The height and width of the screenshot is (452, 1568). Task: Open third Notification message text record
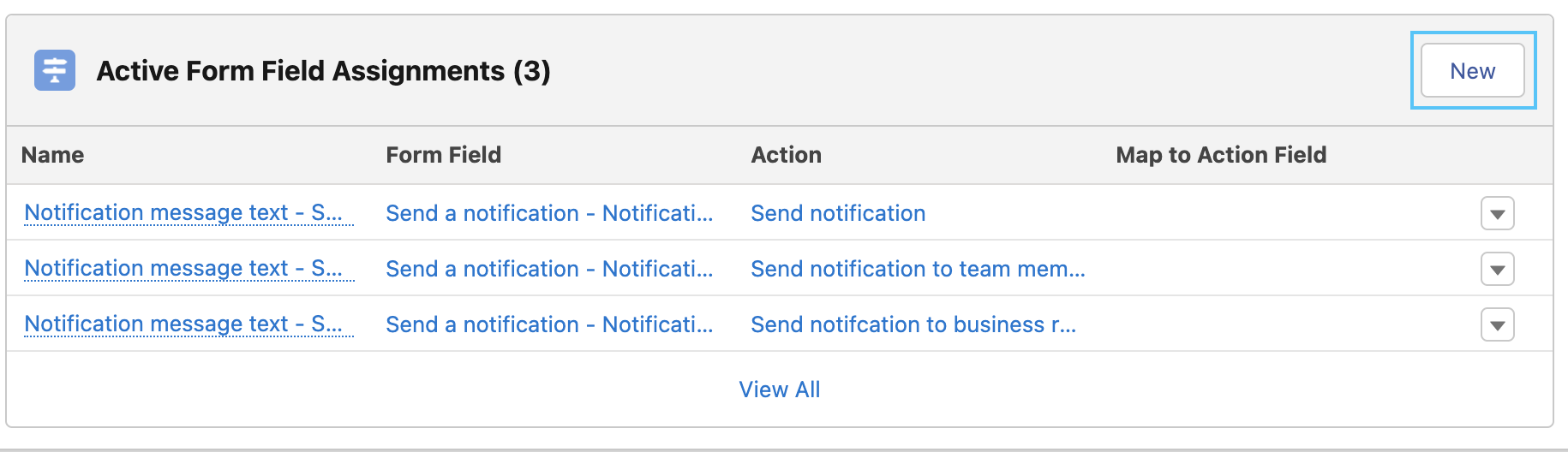click(x=183, y=324)
